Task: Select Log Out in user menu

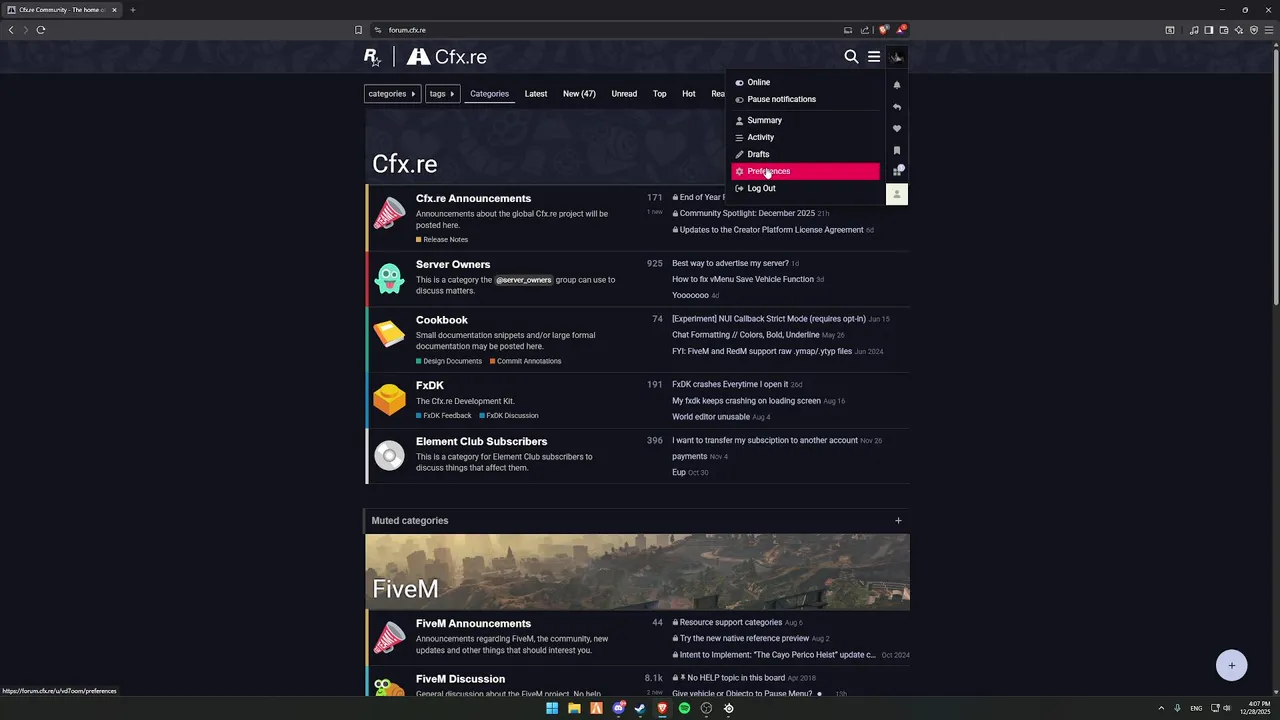Action: (806, 188)
